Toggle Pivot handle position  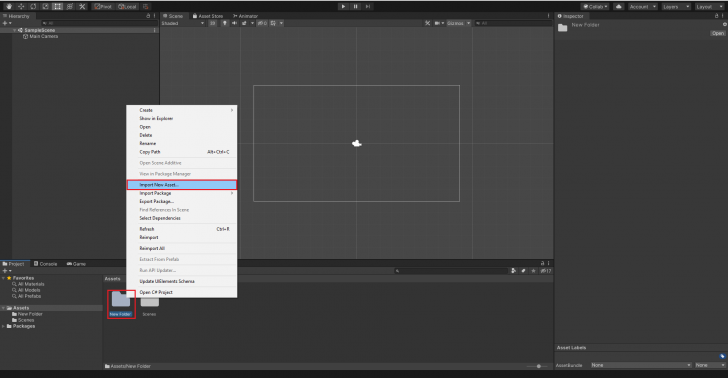click(103, 7)
